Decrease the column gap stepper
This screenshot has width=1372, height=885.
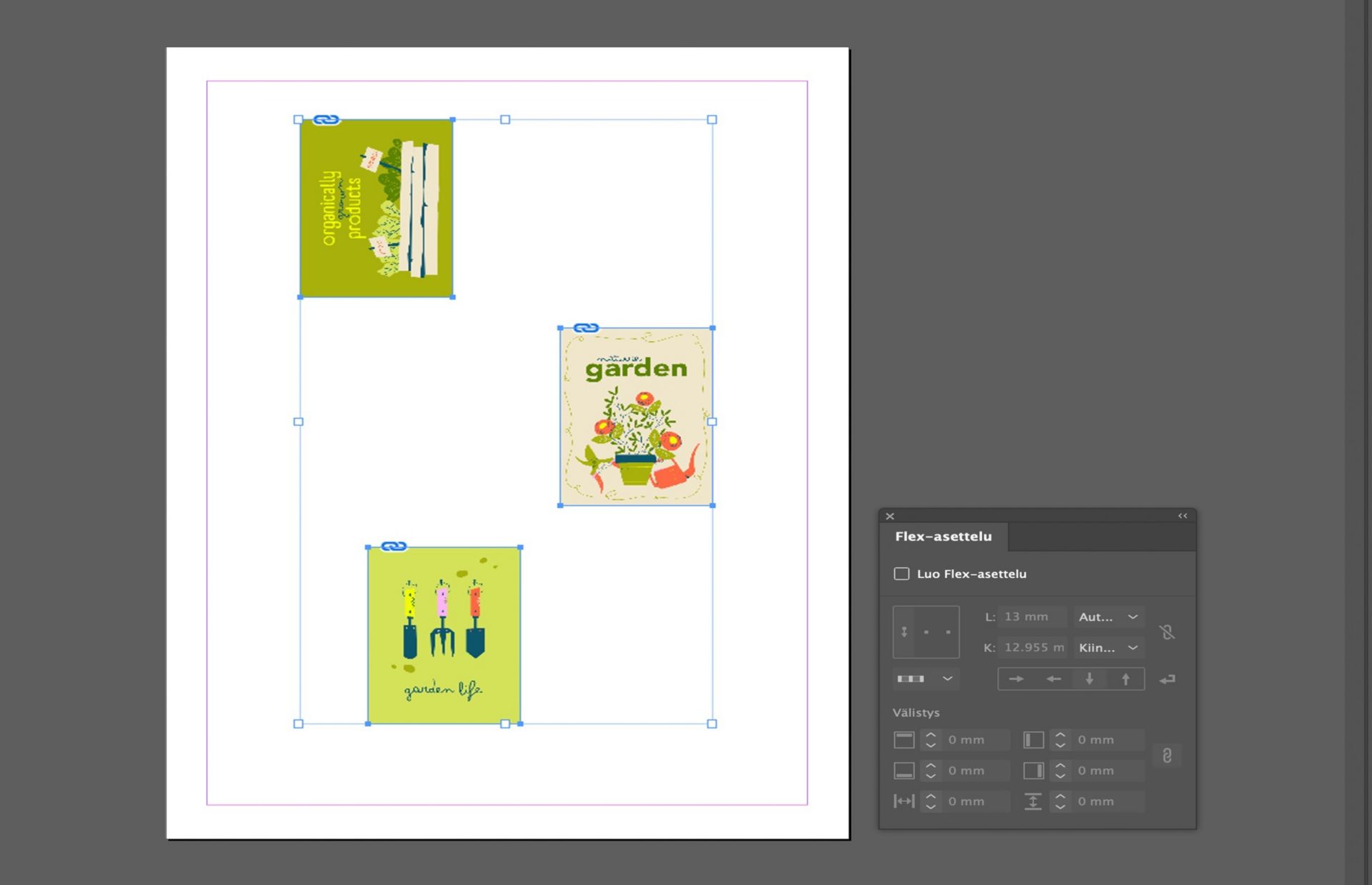(x=930, y=806)
